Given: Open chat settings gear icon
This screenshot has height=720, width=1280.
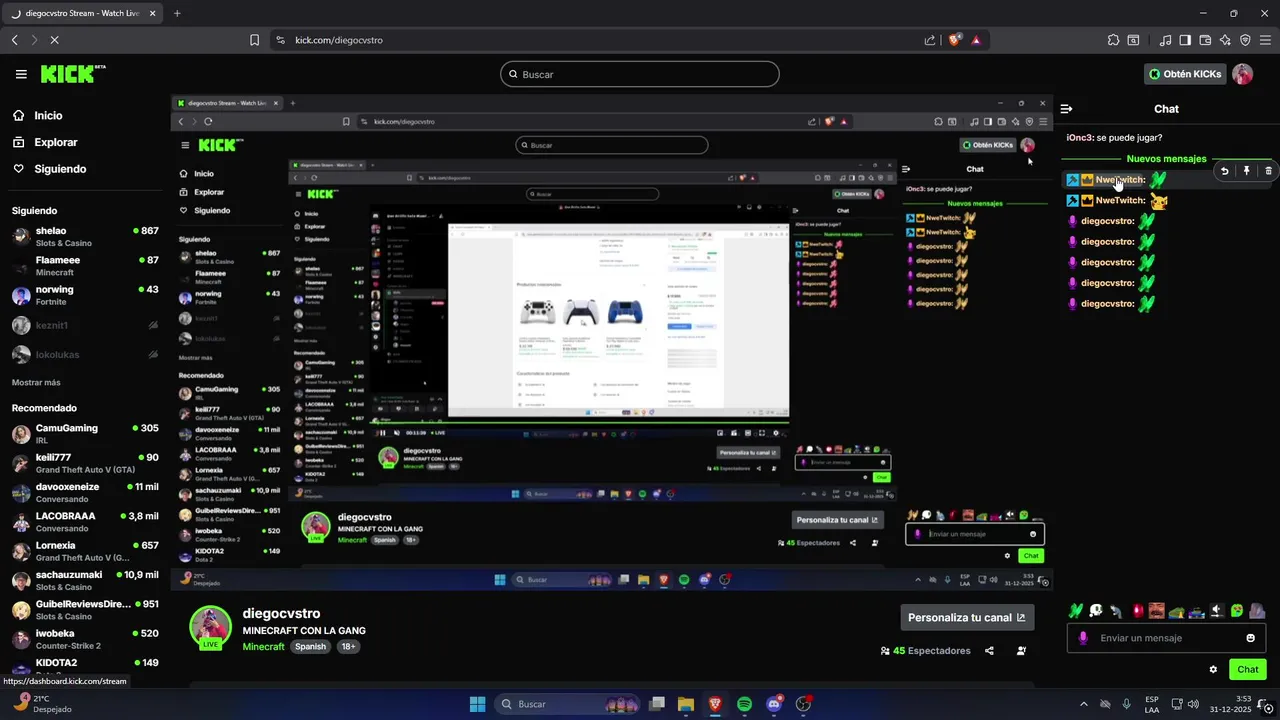Looking at the screenshot, I should click(x=1213, y=669).
